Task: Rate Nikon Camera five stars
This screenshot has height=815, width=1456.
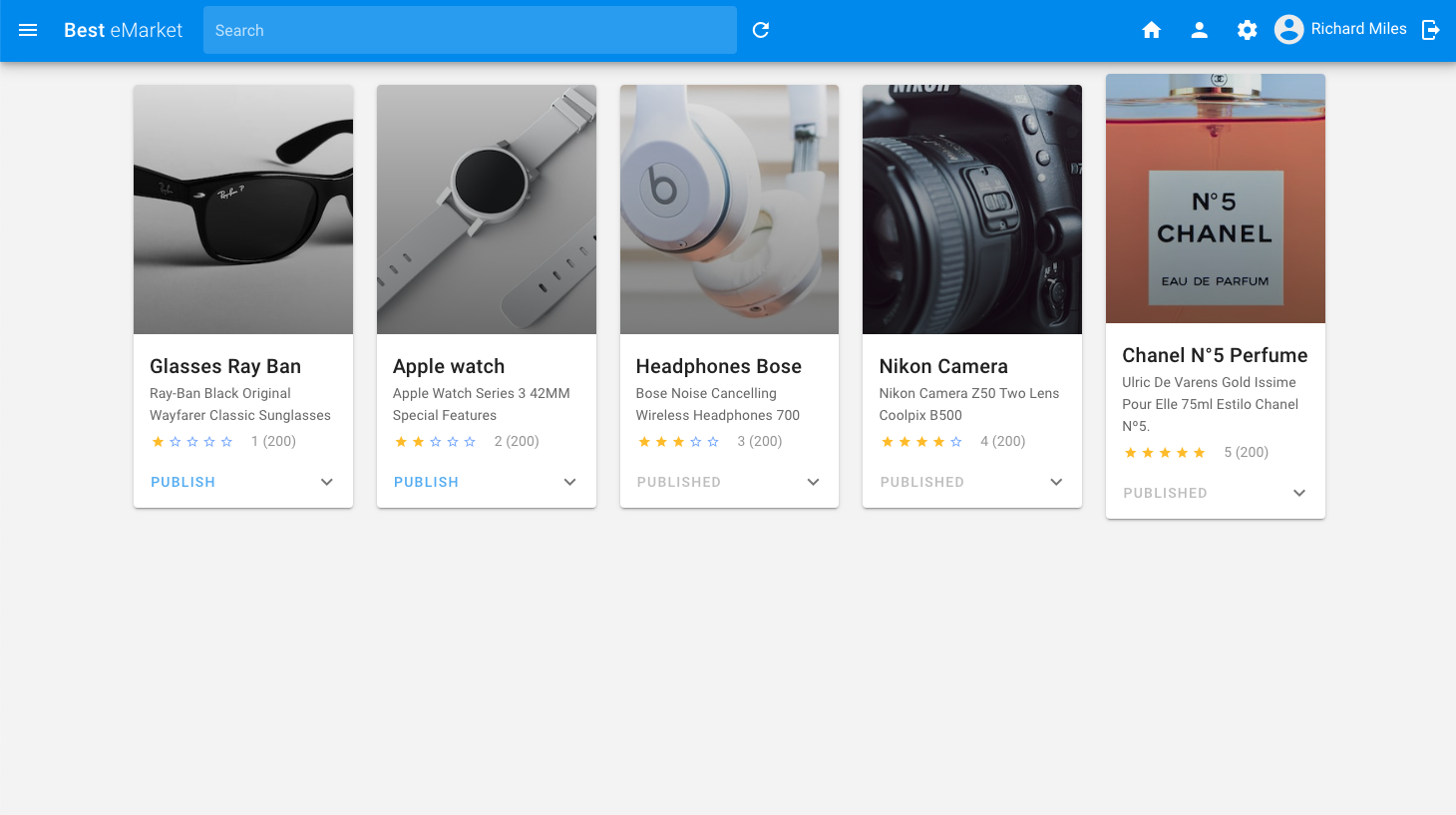Action: coord(956,441)
